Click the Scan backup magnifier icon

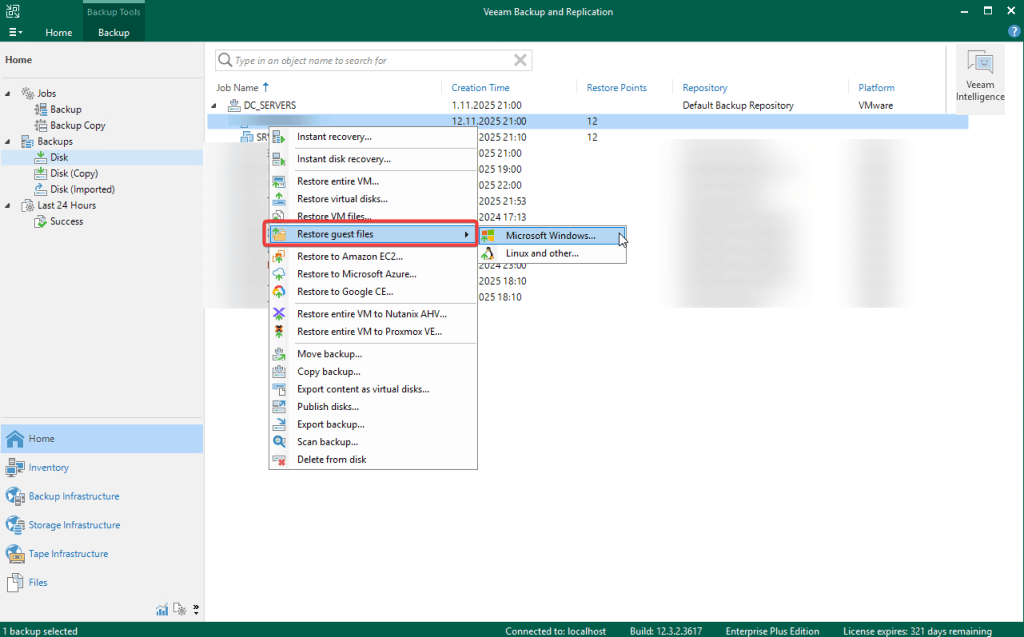[279, 442]
